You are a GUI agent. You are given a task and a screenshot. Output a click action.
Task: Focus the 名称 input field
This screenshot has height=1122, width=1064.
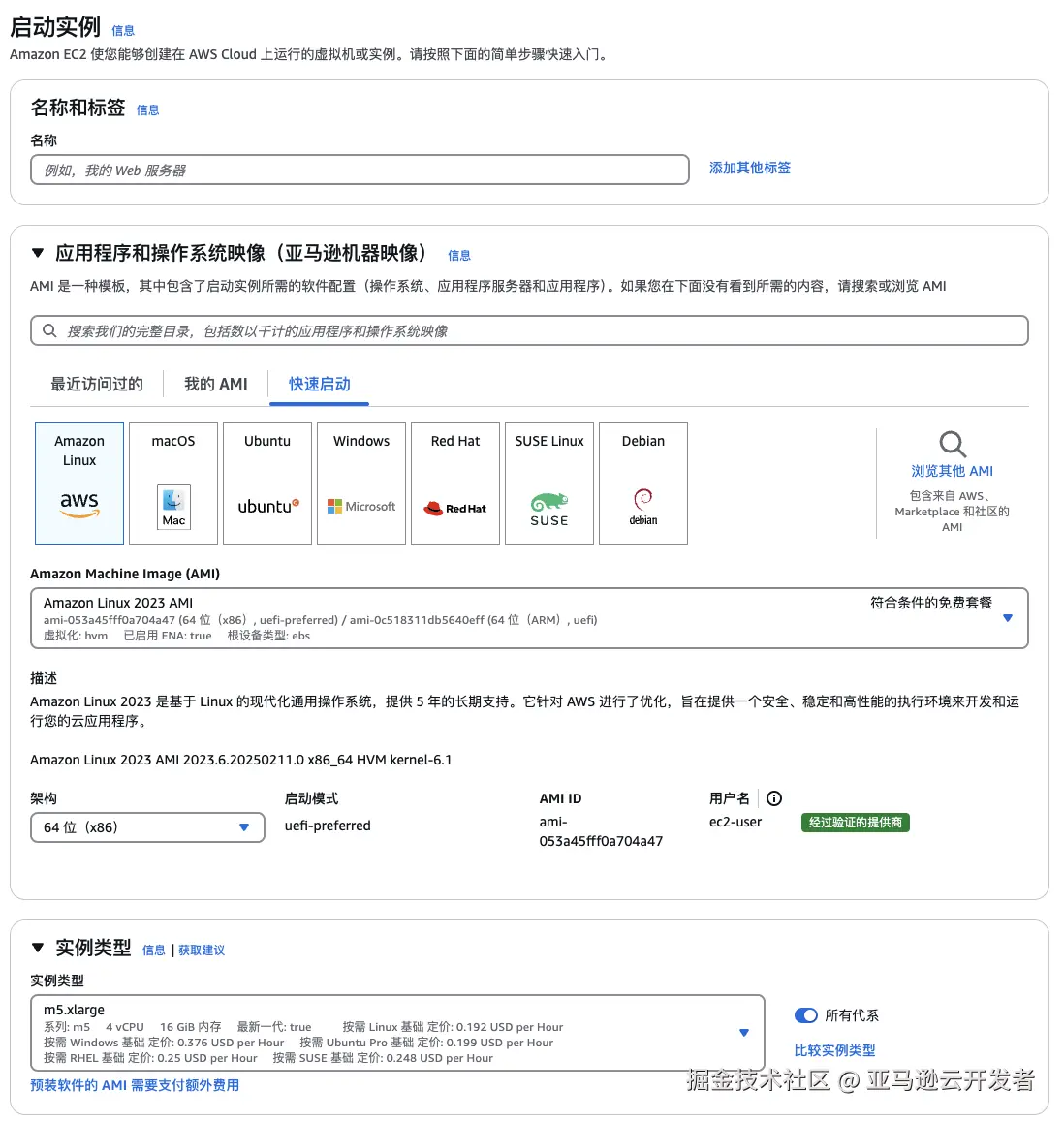[x=360, y=170]
